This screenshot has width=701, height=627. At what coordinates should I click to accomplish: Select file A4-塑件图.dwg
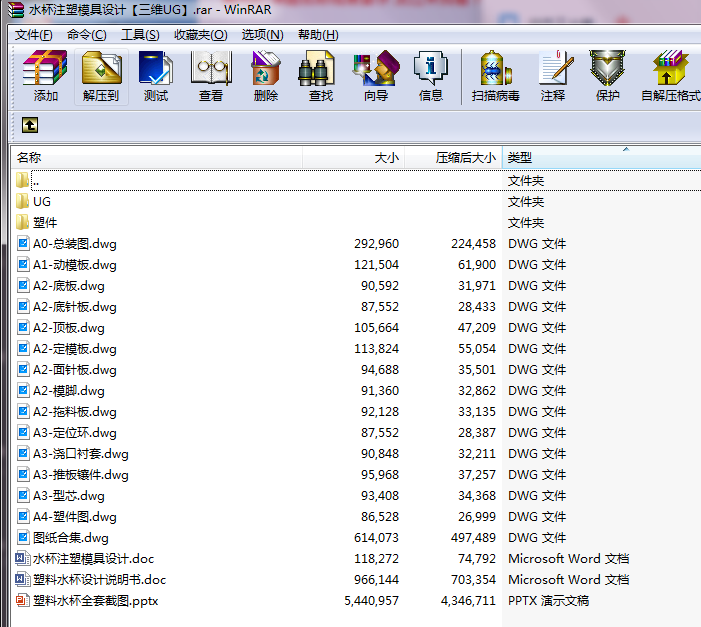[x=356, y=517]
